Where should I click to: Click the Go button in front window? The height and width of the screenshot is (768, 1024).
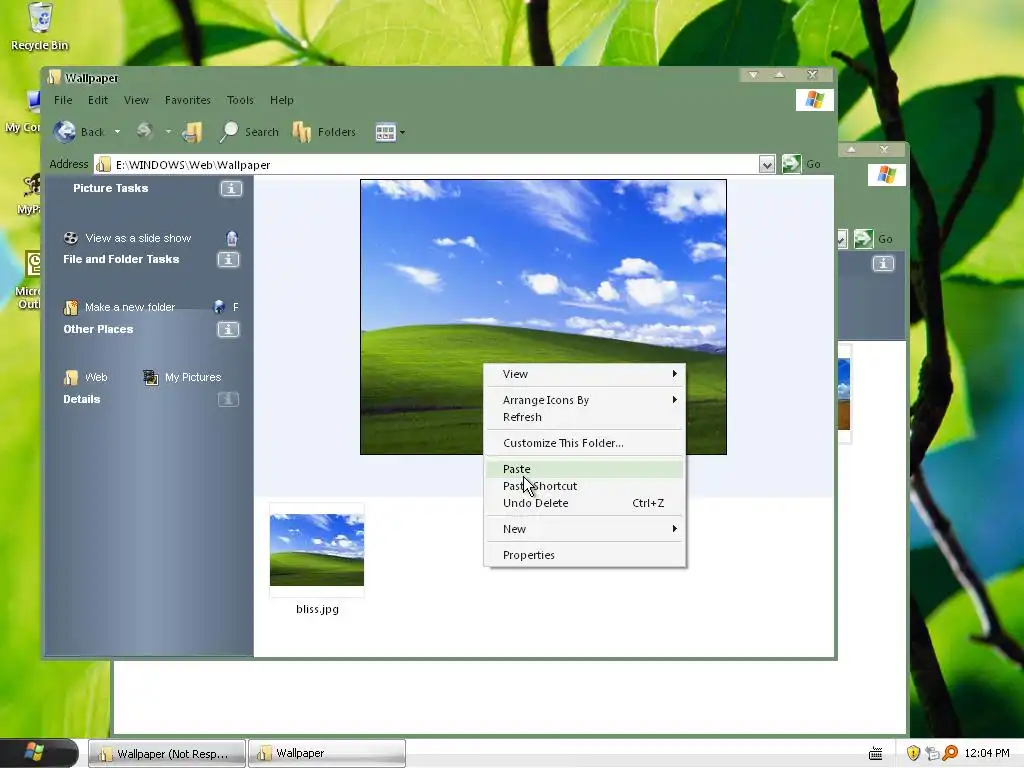coord(801,164)
